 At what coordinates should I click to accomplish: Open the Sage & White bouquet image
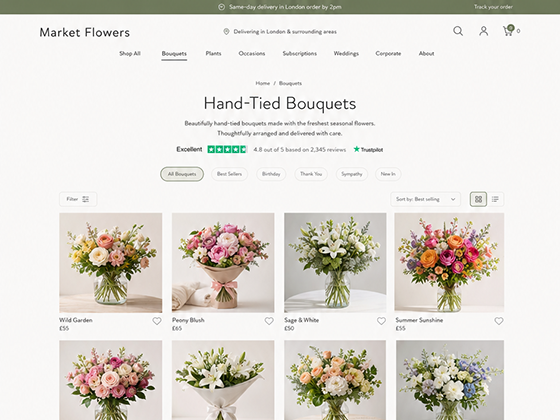click(x=335, y=263)
